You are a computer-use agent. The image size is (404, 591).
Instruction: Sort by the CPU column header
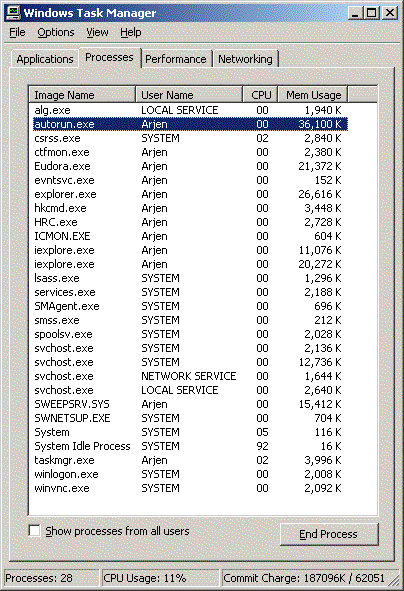coord(260,95)
